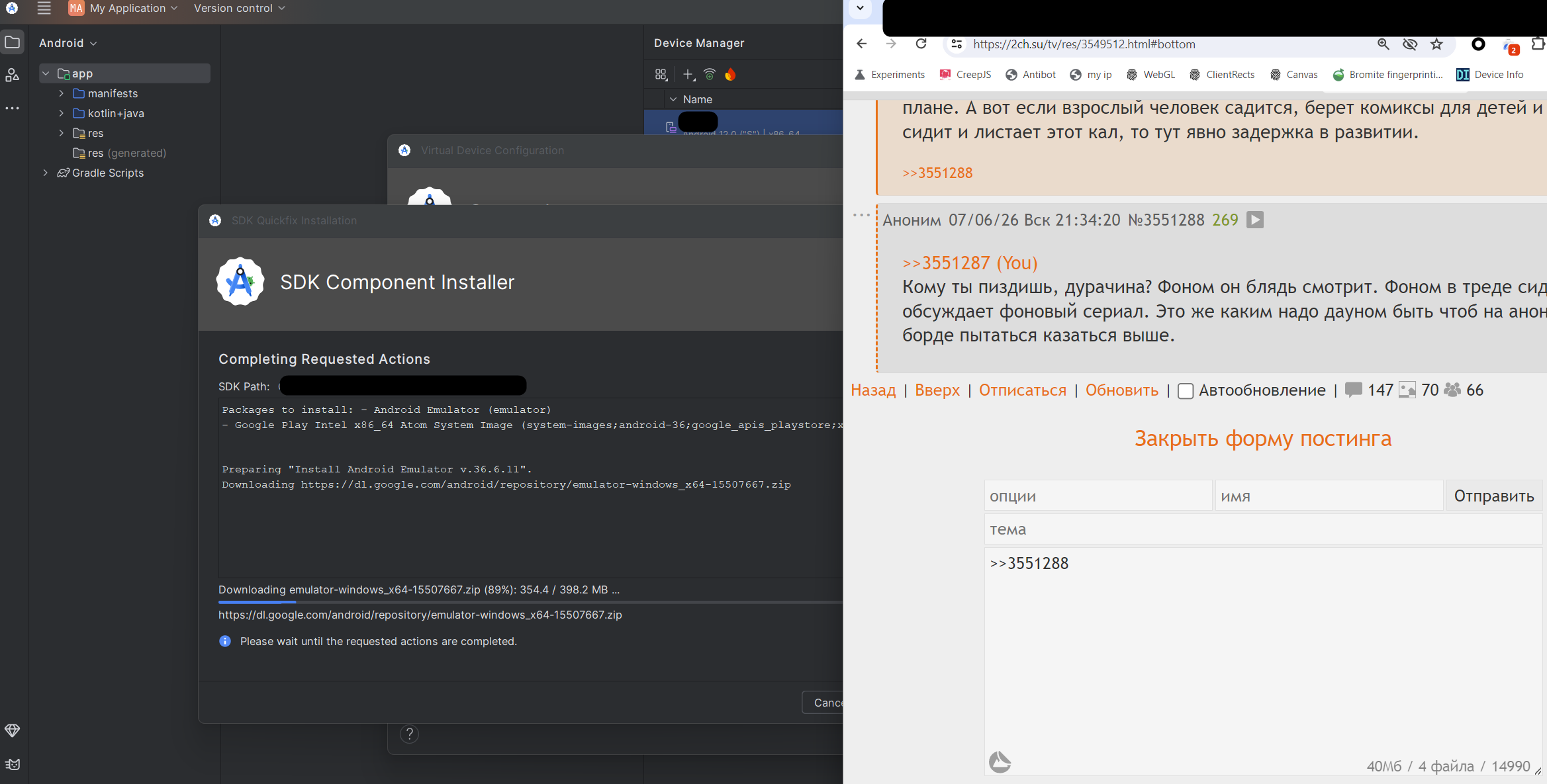Click Отписаться link
Screen dimensions: 1547x784
coord(1023,390)
